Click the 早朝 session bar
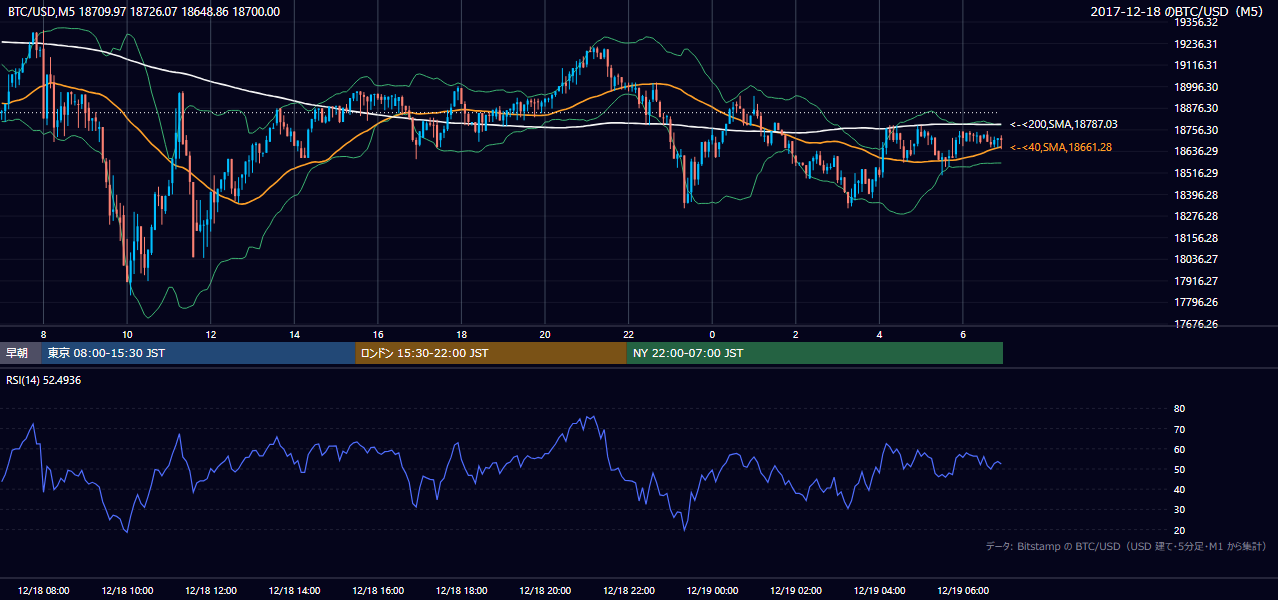The width and height of the screenshot is (1278, 600). [21, 353]
